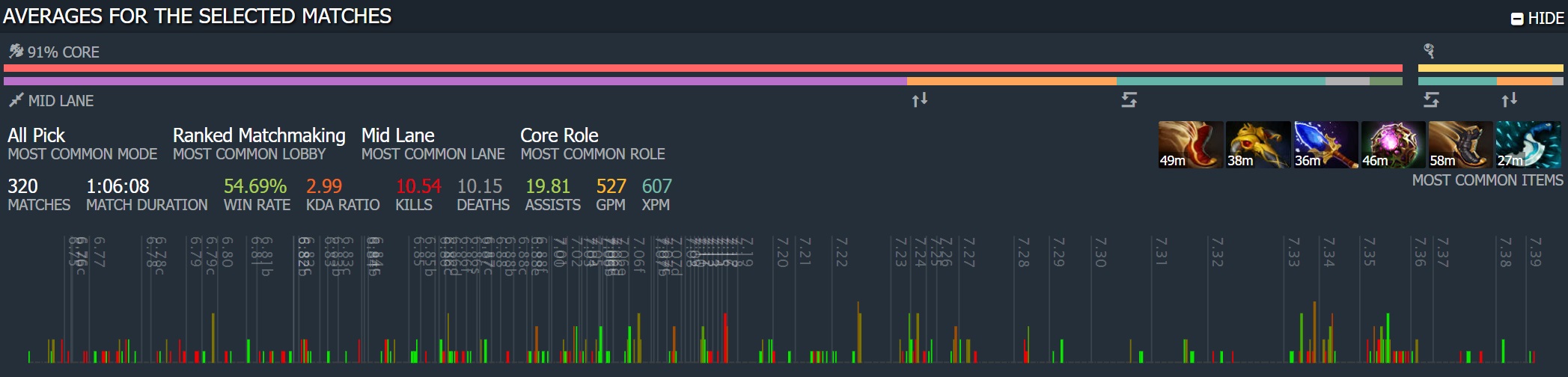This screenshot has height=377, width=1568.
Task: Click the 1:06:08 match duration value
Action: tap(118, 186)
